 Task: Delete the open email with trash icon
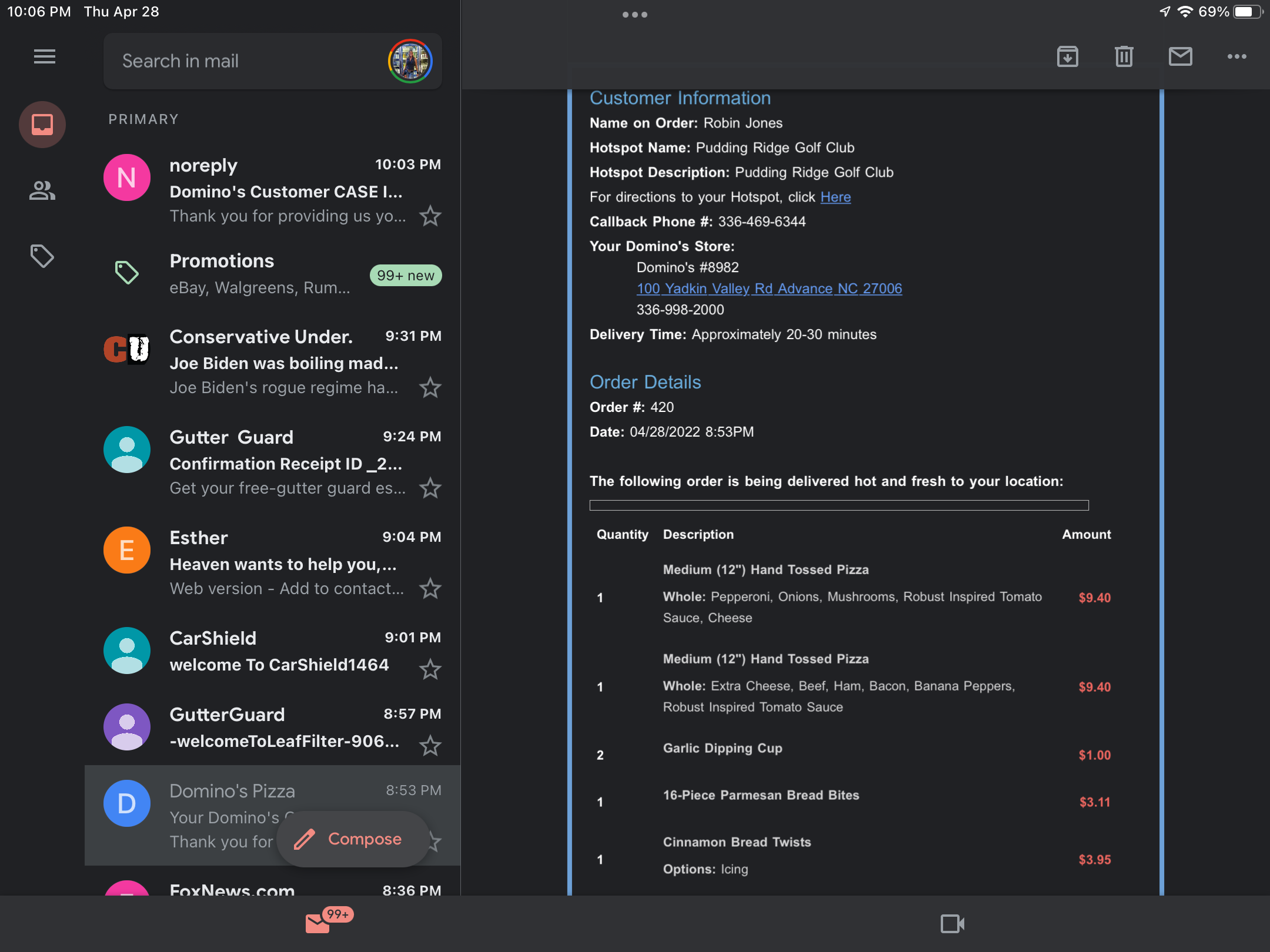click(x=1124, y=57)
